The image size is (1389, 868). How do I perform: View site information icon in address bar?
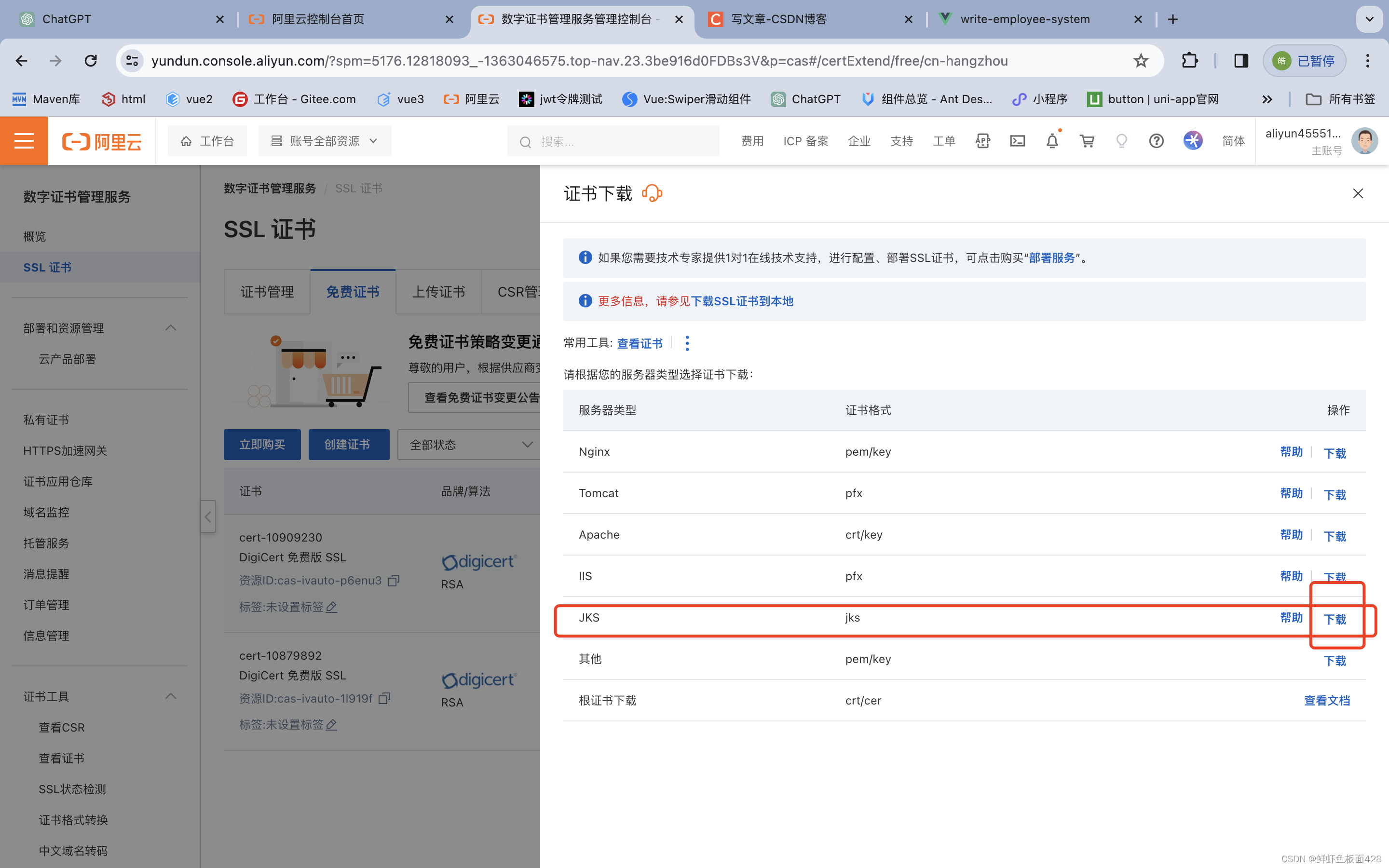(x=132, y=61)
